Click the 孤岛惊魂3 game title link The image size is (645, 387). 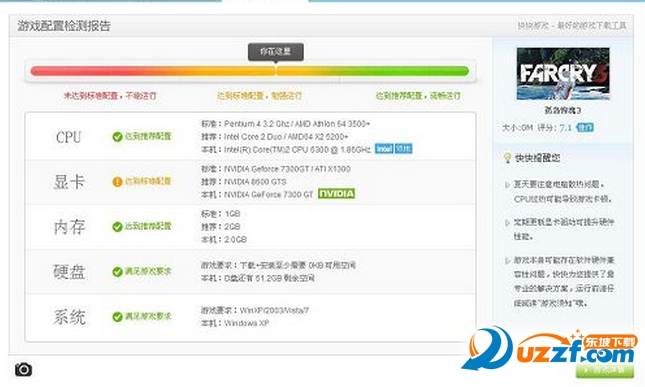tap(563, 110)
